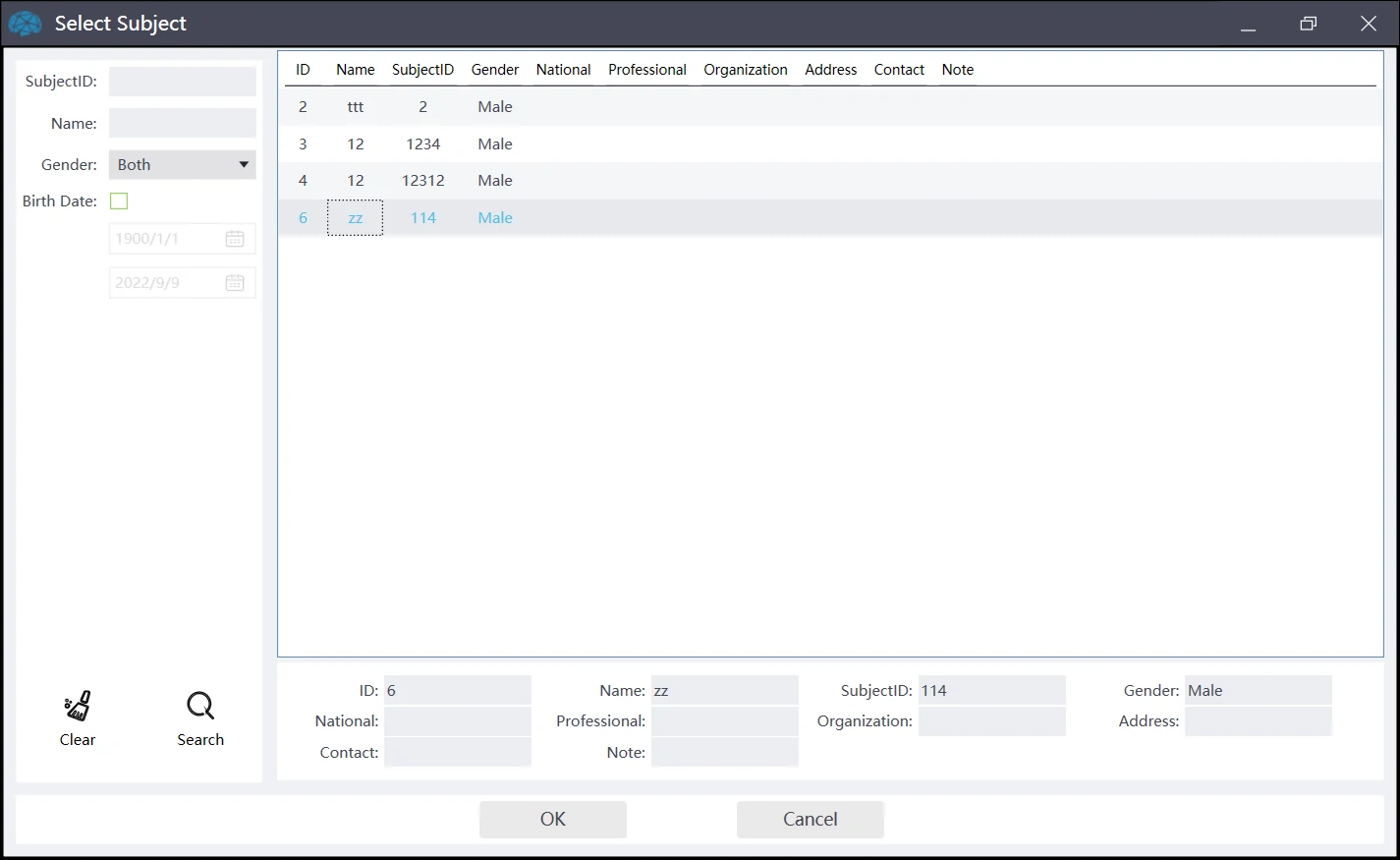This screenshot has height=860, width=1400.
Task: Open the end date calendar picker icon
Action: click(235, 283)
